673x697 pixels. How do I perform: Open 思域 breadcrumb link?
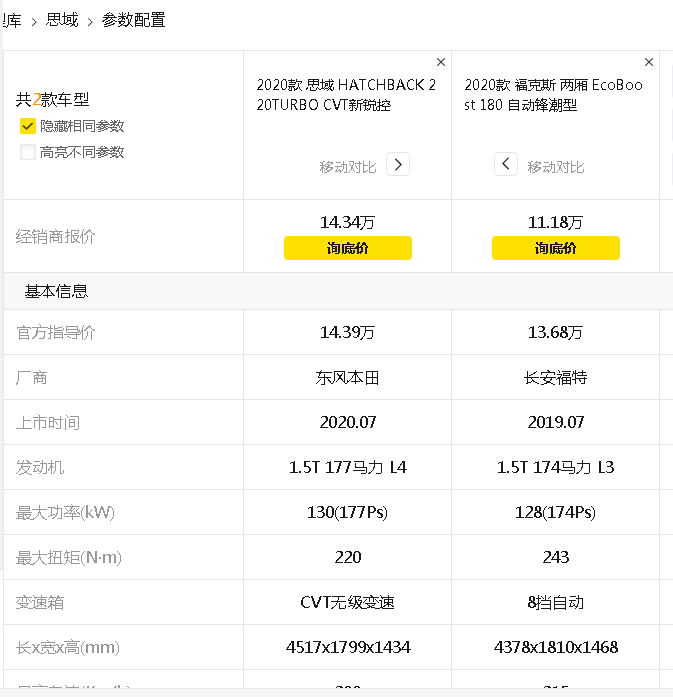62,20
